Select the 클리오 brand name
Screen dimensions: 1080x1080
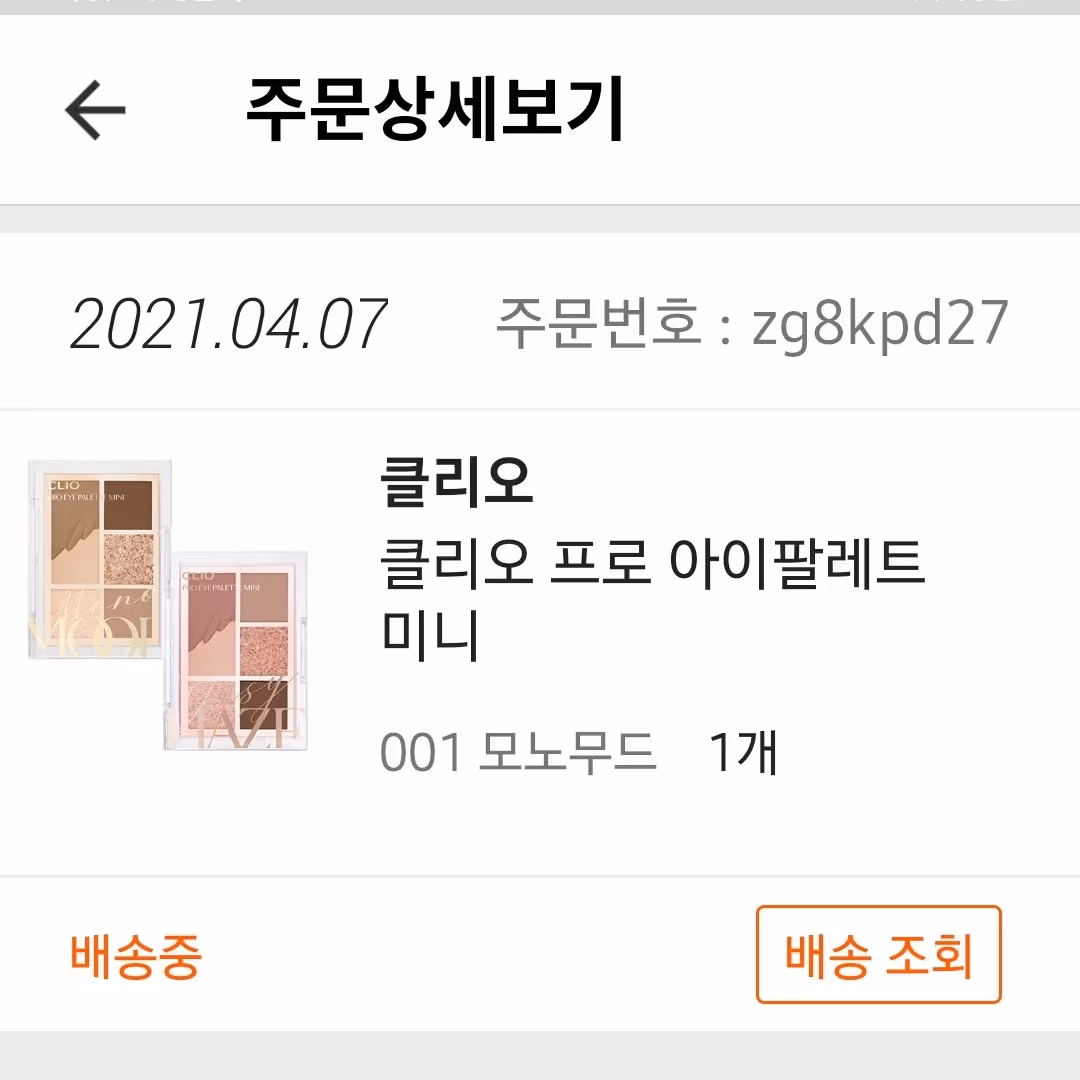456,482
